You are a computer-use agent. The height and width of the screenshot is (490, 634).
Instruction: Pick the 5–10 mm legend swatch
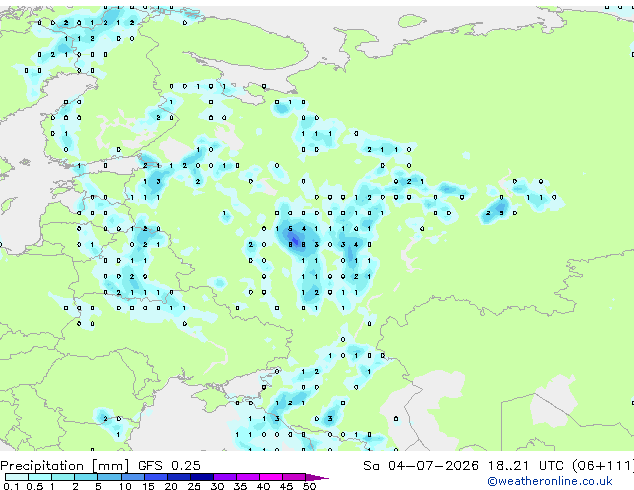pyautogui.click(x=109, y=477)
